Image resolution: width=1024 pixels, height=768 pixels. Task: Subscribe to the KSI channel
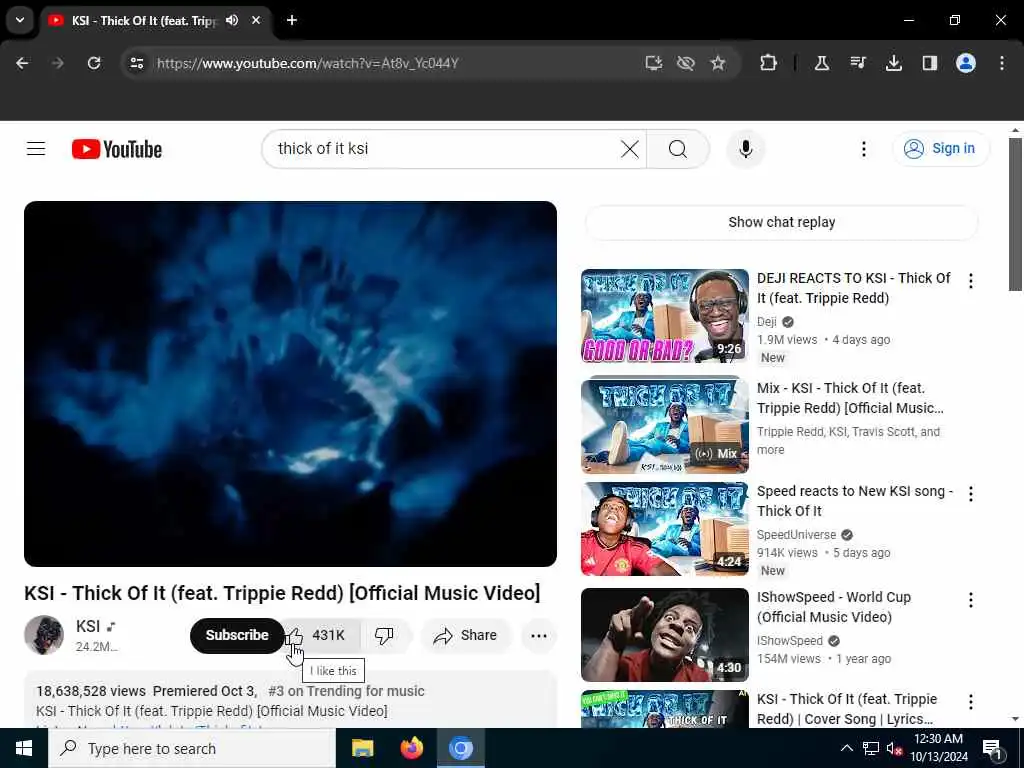[x=237, y=635]
